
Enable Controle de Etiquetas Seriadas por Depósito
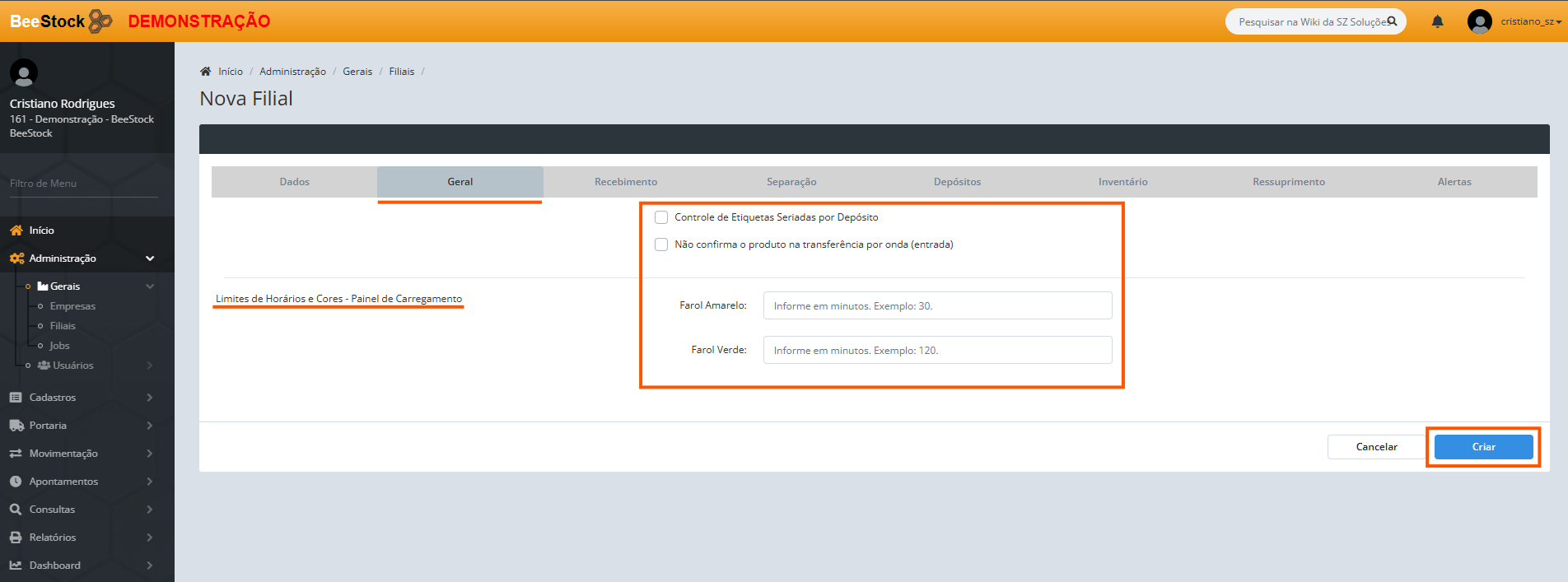pyautogui.click(x=661, y=217)
